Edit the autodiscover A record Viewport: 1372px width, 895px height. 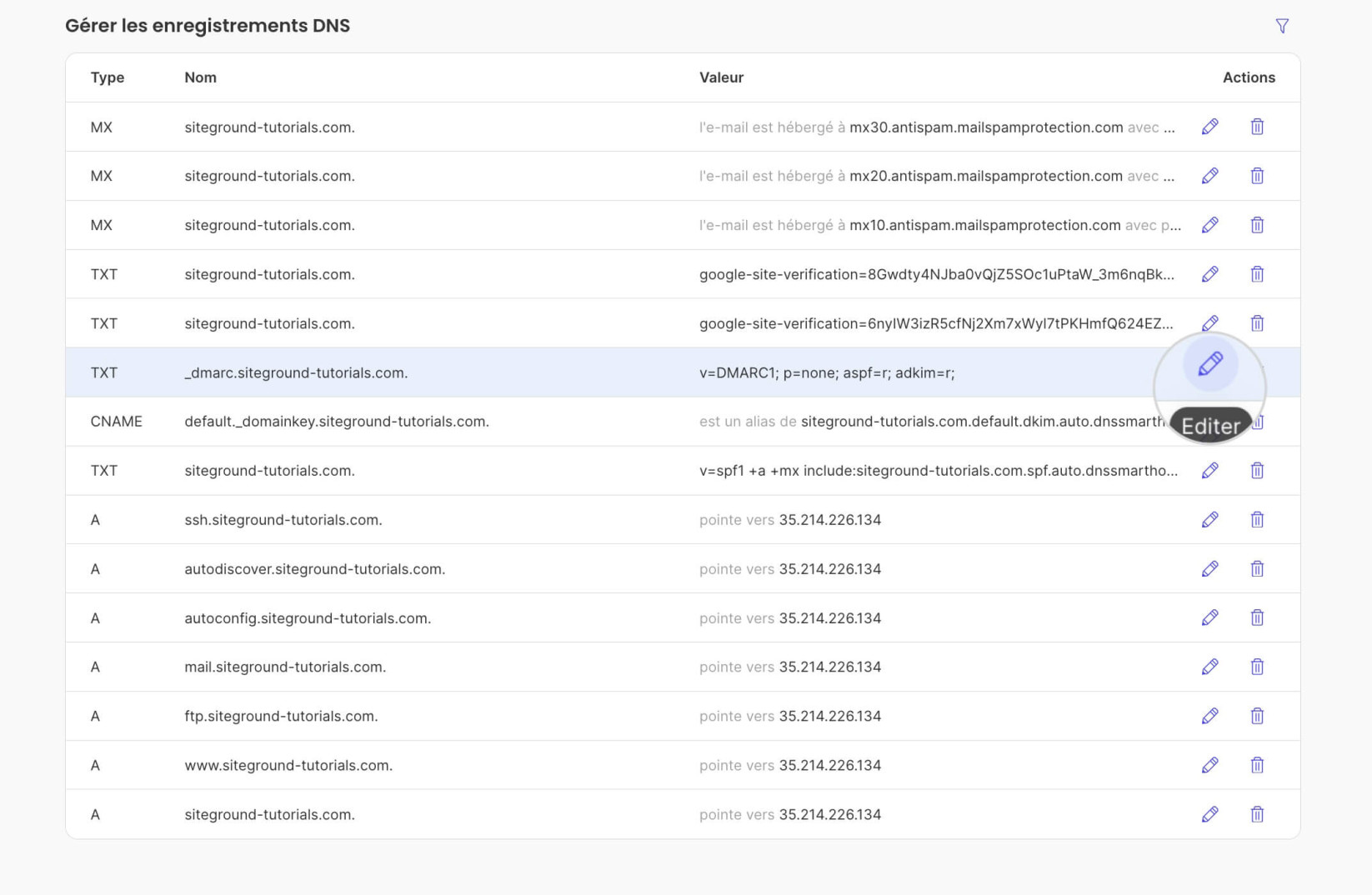(x=1210, y=569)
